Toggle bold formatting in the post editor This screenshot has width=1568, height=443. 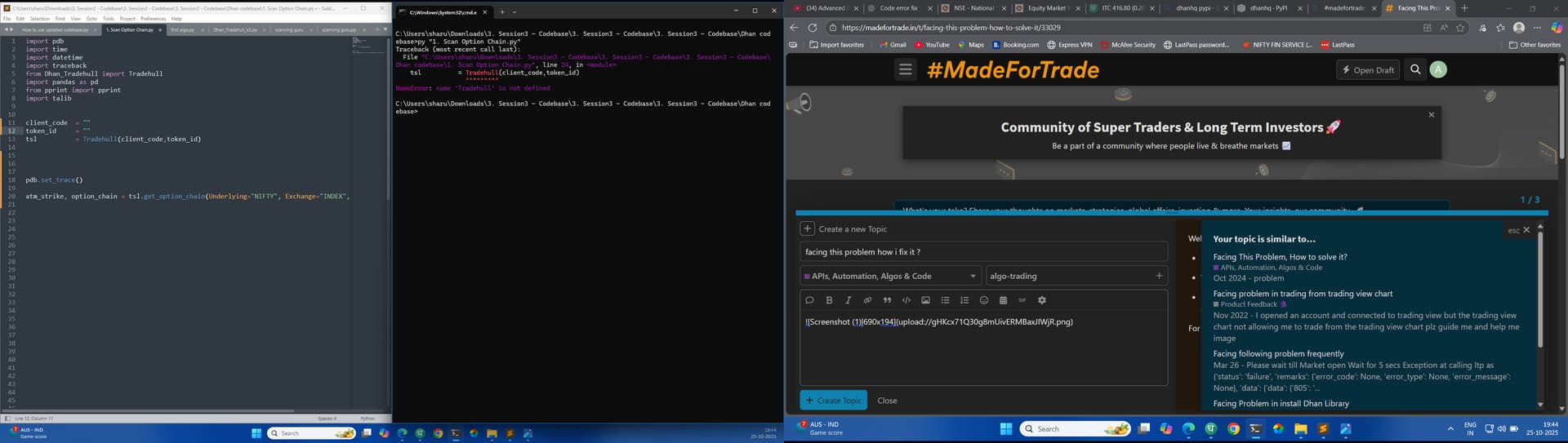[x=829, y=300]
